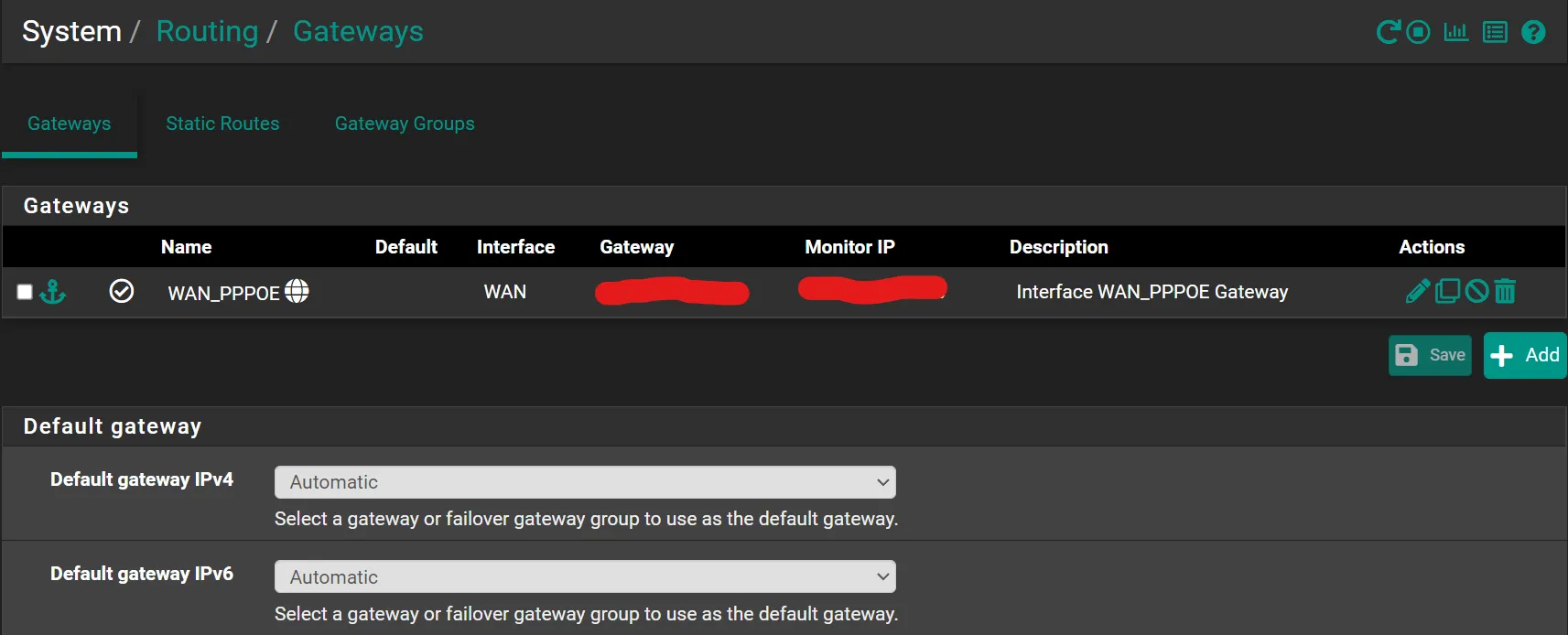This screenshot has height=635, width=1568.
Task: Open the status monitoring graph icon
Action: pos(1455,32)
